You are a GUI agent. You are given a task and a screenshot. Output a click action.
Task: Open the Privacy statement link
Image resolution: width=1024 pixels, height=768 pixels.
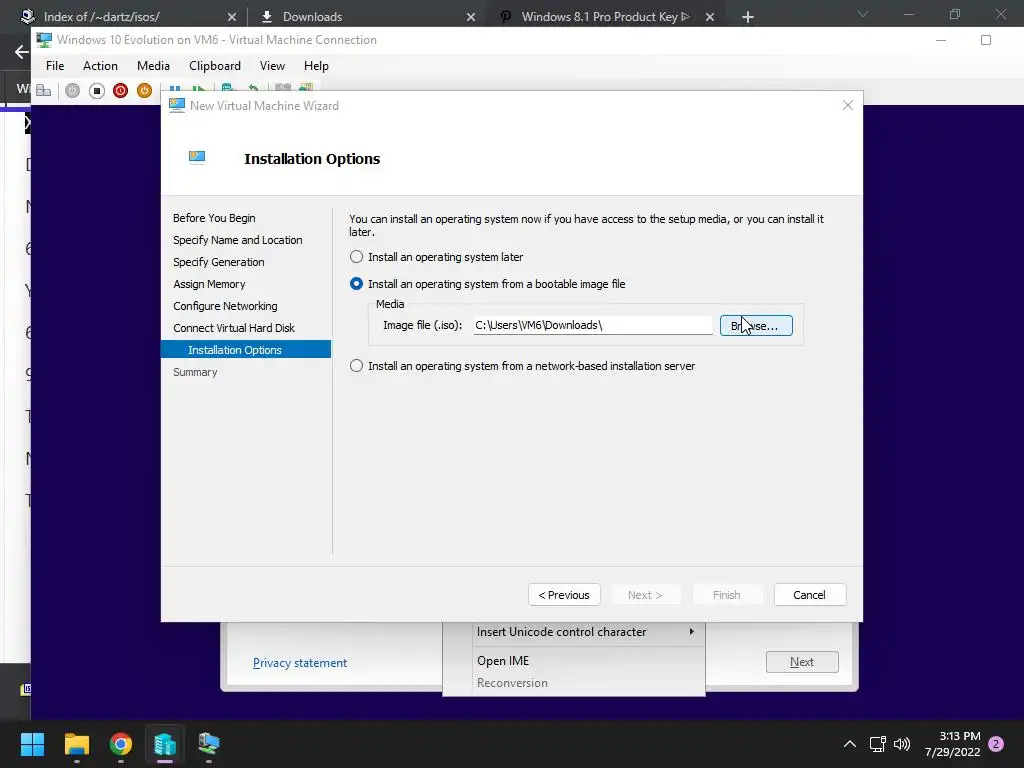pyautogui.click(x=300, y=663)
